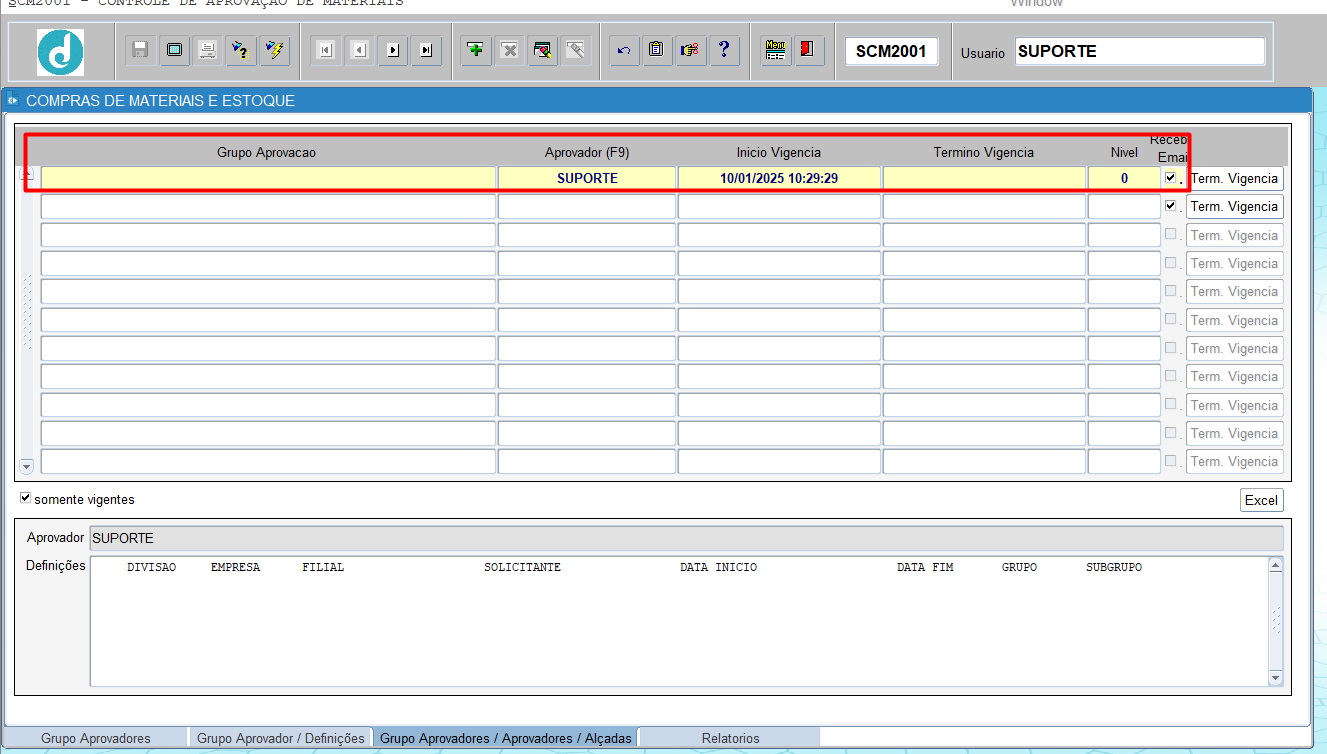Image resolution: width=1327 pixels, height=754 pixels.
Task: Click Term. Vigencia button in SUPORTE row
Action: [x=1234, y=178]
